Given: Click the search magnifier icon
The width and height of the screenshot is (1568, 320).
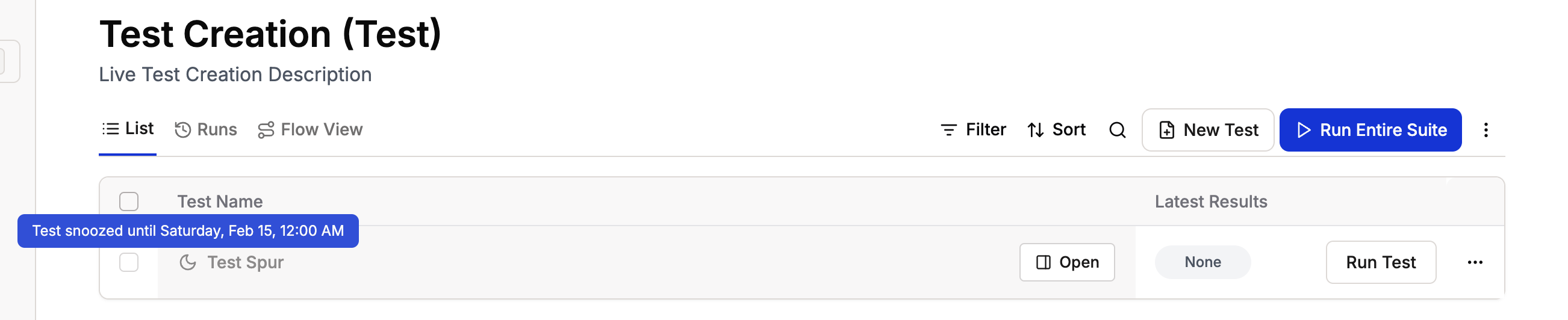Looking at the screenshot, I should pyautogui.click(x=1117, y=130).
